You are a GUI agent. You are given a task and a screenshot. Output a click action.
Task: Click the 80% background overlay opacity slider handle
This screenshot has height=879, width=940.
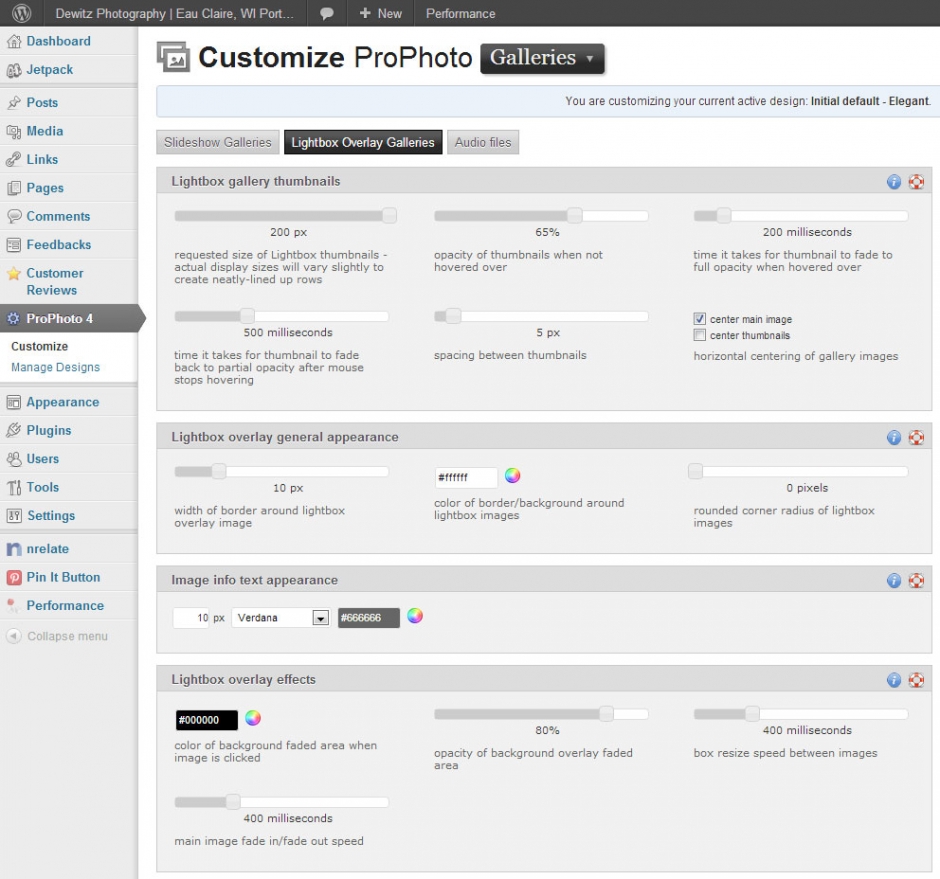(606, 714)
